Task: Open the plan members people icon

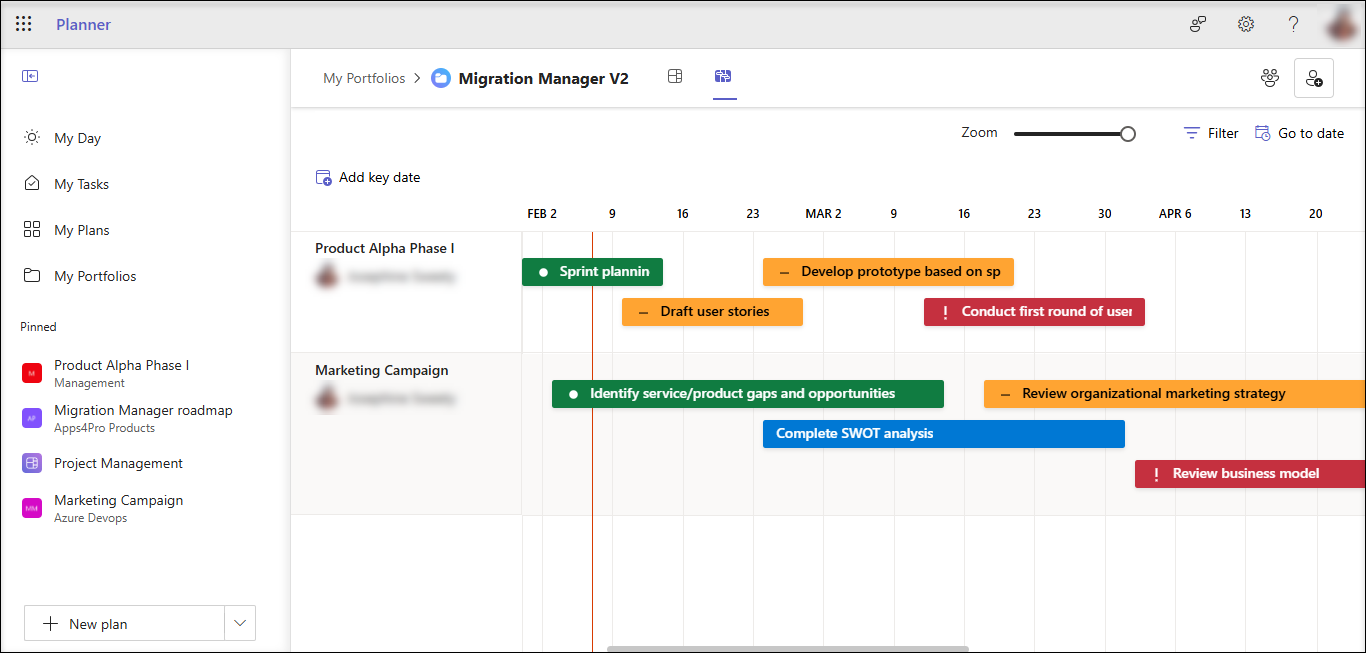Action: [x=1269, y=77]
